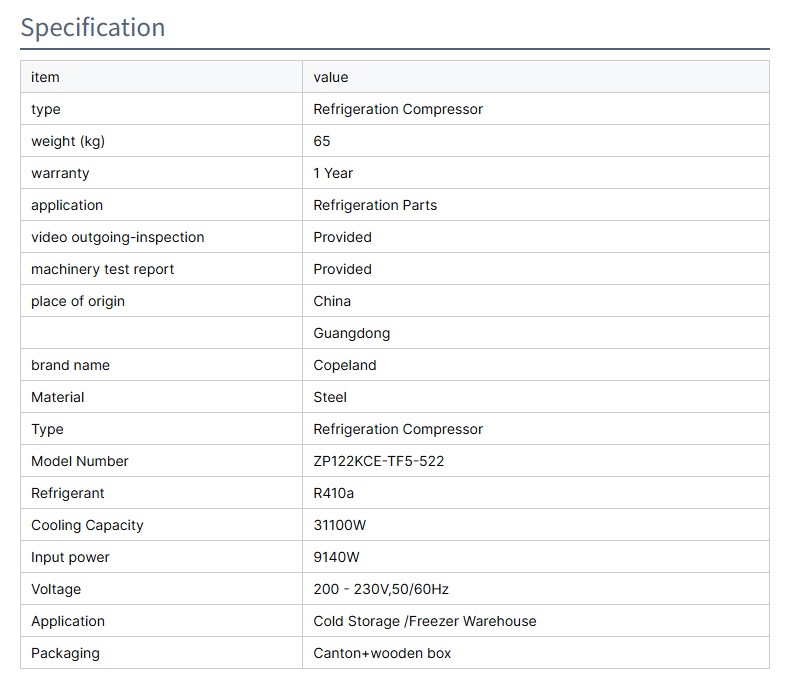
Task: Click the 'item' column header cell
Action: [45, 77]
